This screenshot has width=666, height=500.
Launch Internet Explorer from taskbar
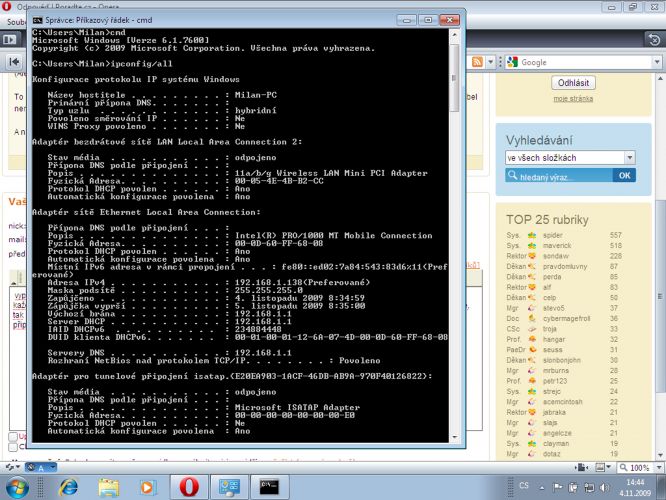[68, 487]
